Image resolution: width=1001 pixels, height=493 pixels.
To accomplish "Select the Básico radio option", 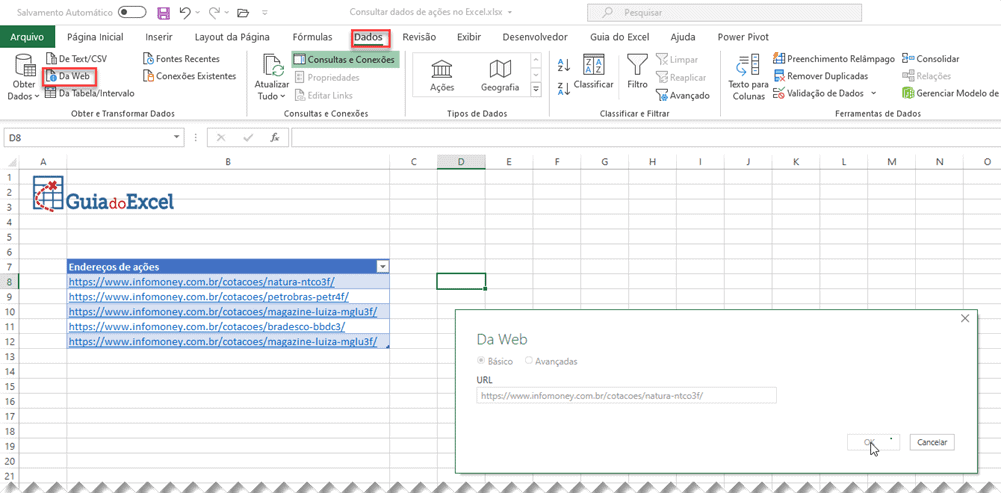I will (481, 361).
